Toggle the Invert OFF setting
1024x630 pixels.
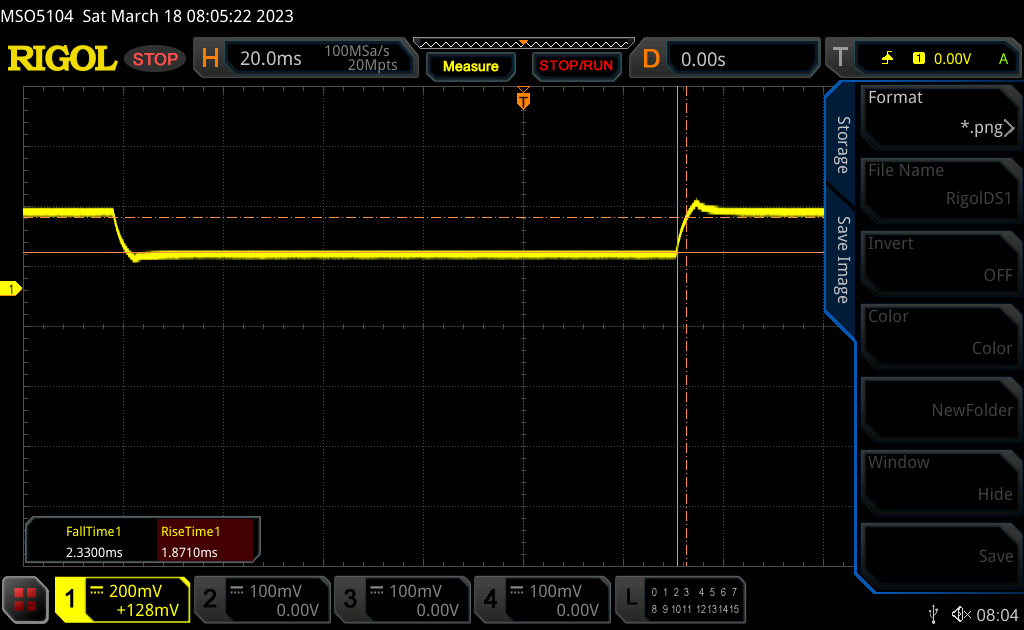pyautogui.click(x=939, y=259)
